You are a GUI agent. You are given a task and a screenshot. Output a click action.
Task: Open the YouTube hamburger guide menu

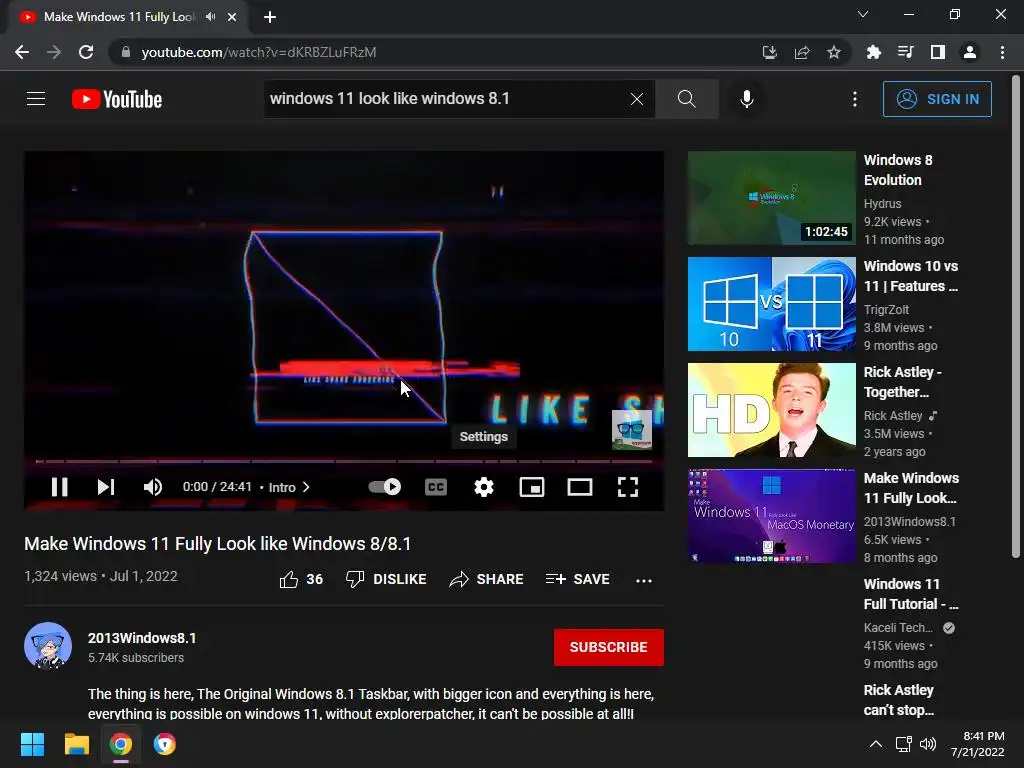click(36, 99)
